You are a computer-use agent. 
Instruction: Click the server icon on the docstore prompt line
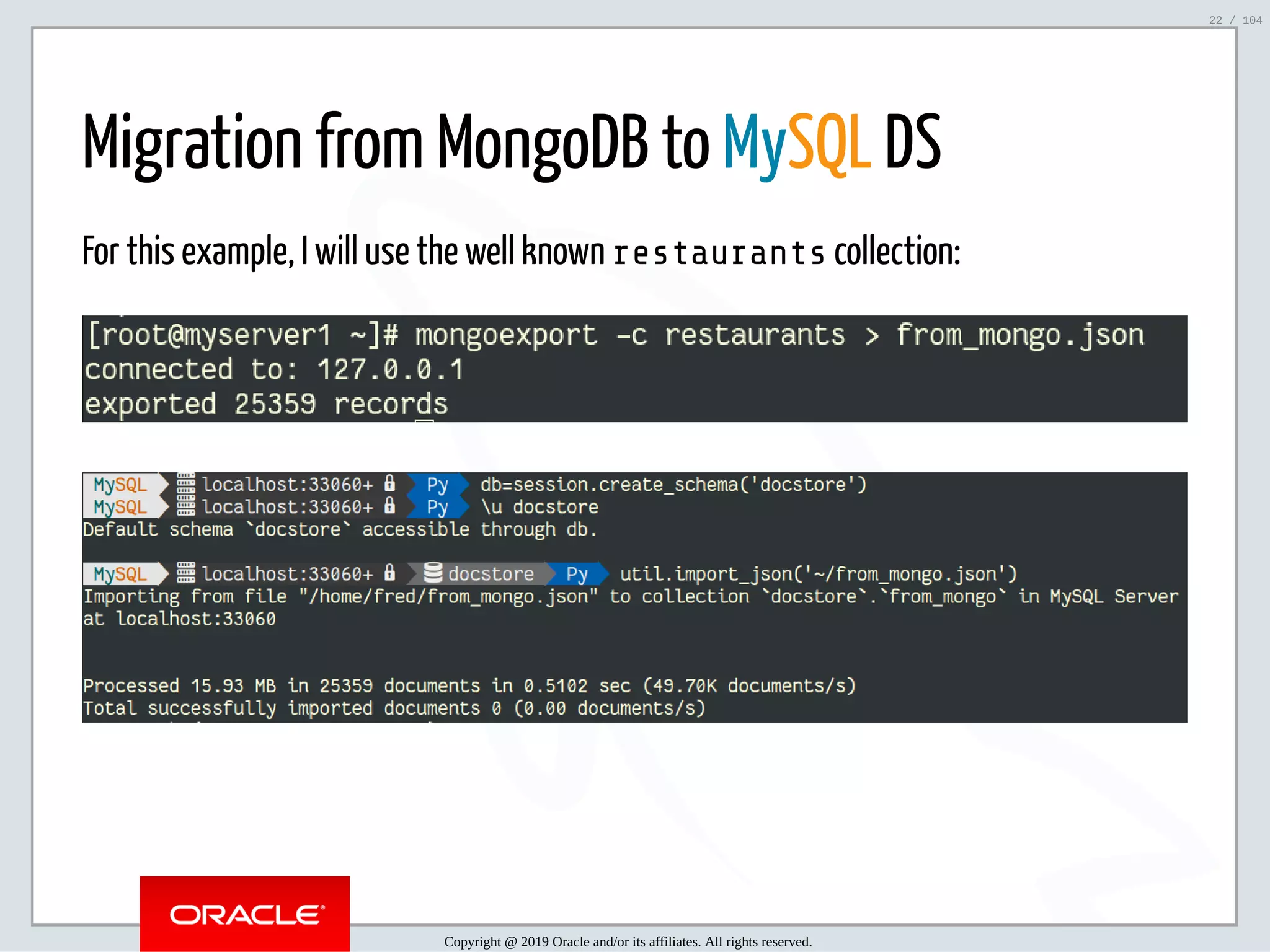tap(186, 573)
